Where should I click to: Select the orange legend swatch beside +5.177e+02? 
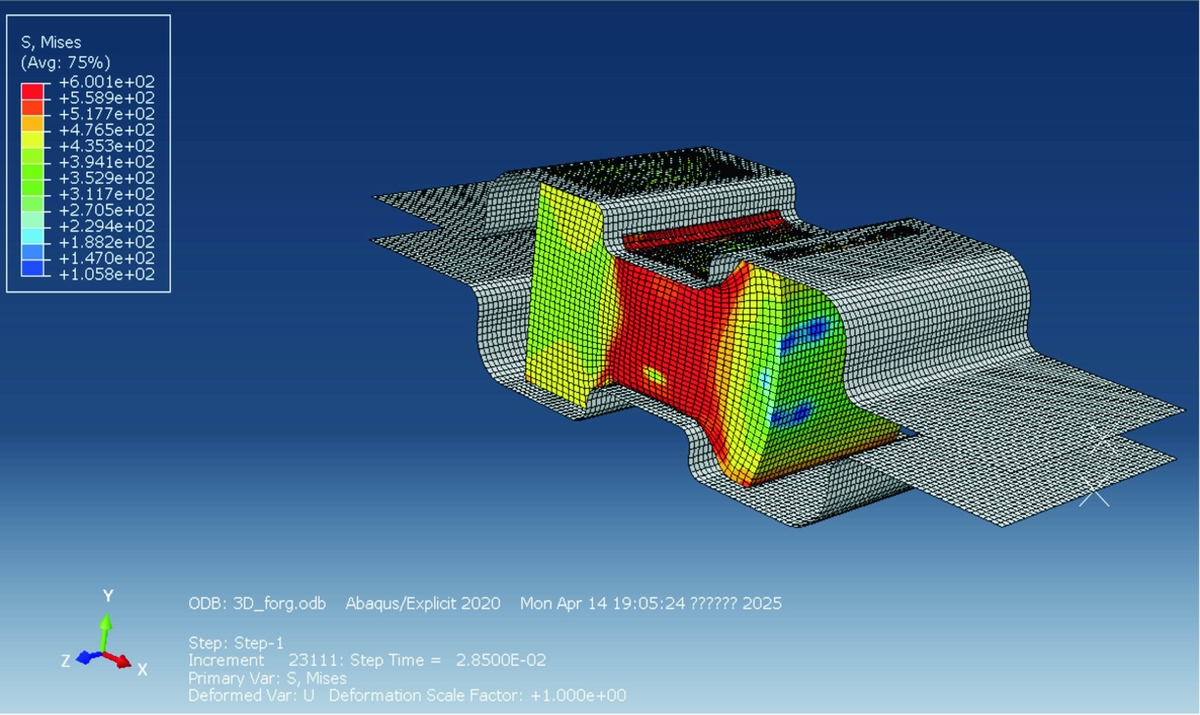[32, 122]
